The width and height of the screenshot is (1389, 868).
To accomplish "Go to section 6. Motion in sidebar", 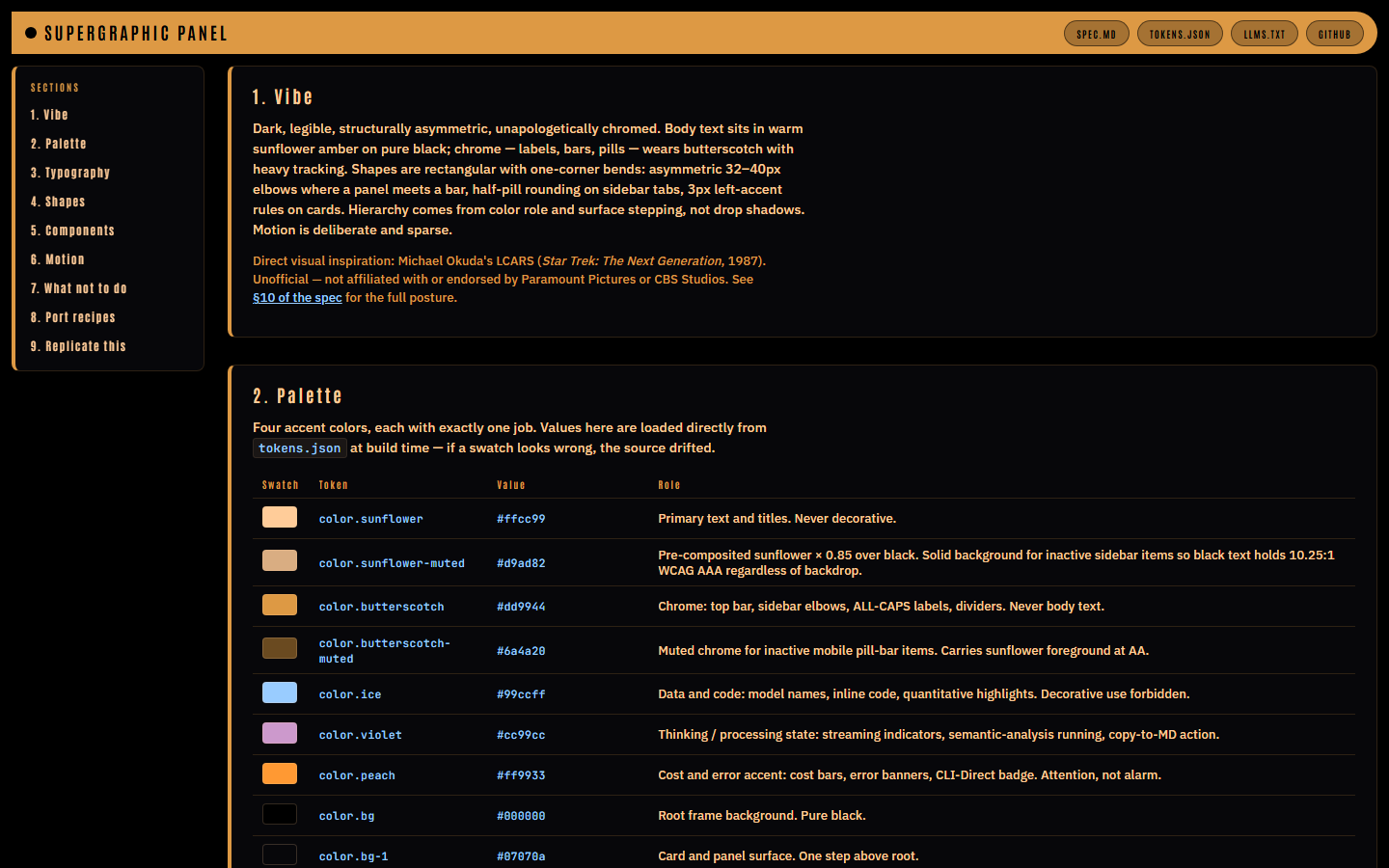I will click(x=57, y=259).
